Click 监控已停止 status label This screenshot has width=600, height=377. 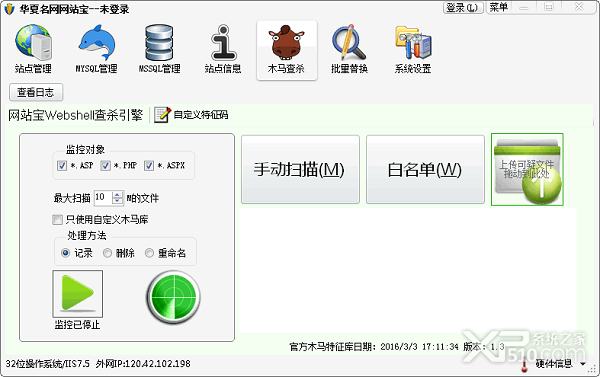(x=77, y=325)
